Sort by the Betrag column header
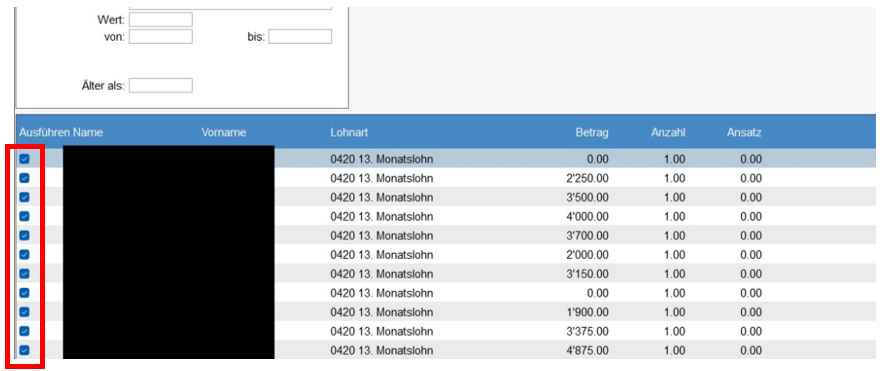The width and height of the screenshot is (883, 371). [592, 133]
